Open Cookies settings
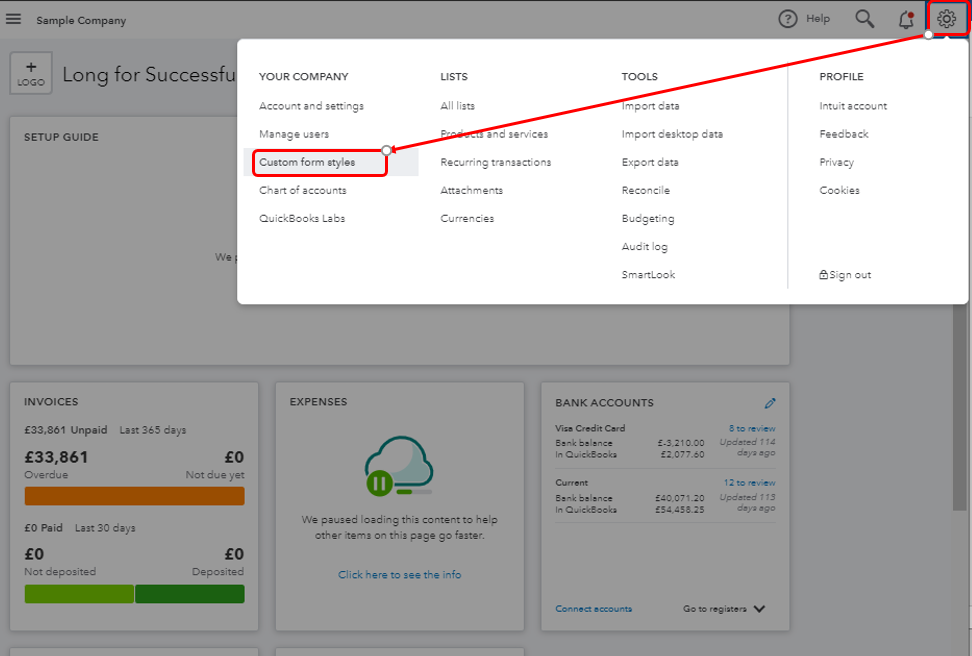This screenshot has width=972, height=656. coord(839,190)
